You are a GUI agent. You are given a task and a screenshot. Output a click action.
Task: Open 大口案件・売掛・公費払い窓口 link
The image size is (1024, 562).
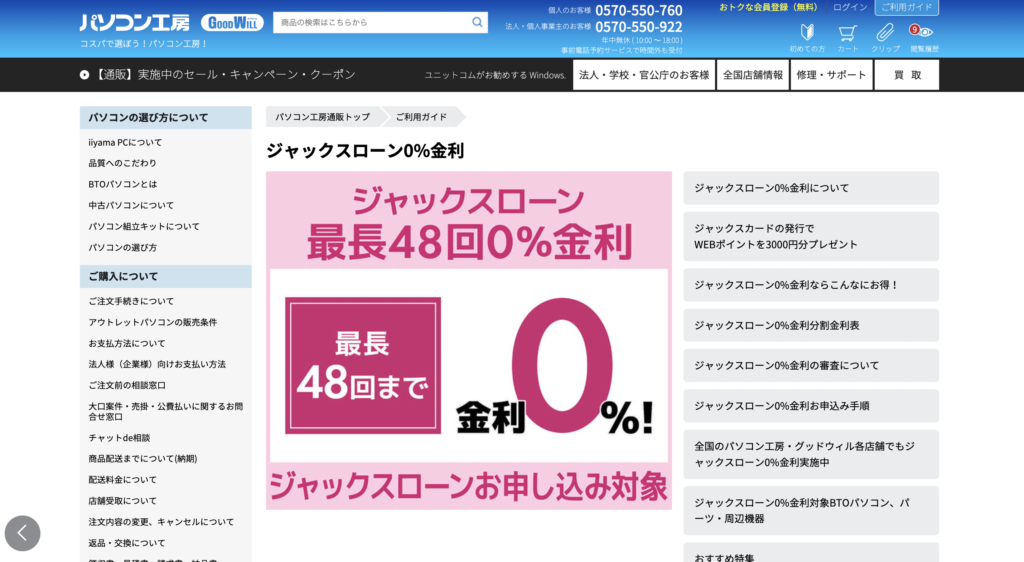(x=166, y=411)
